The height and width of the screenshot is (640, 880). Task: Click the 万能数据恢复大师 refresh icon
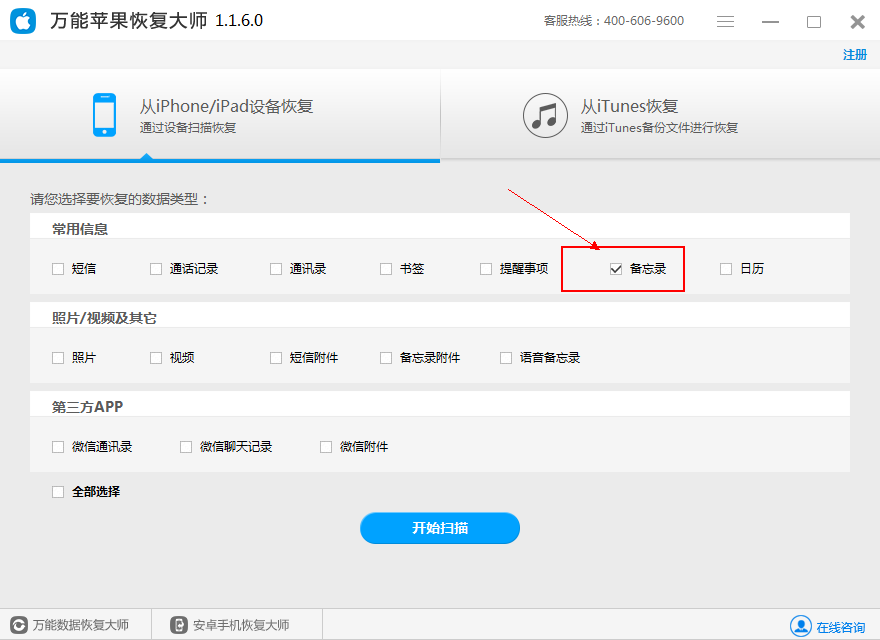click(x=19, y=625)
